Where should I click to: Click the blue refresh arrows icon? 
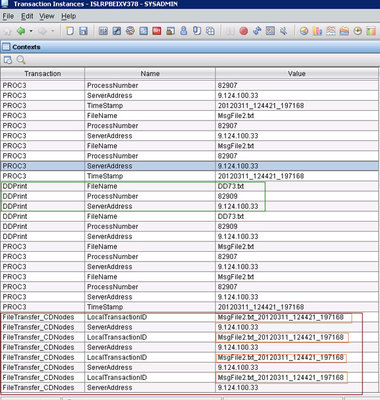pos(257,31)
